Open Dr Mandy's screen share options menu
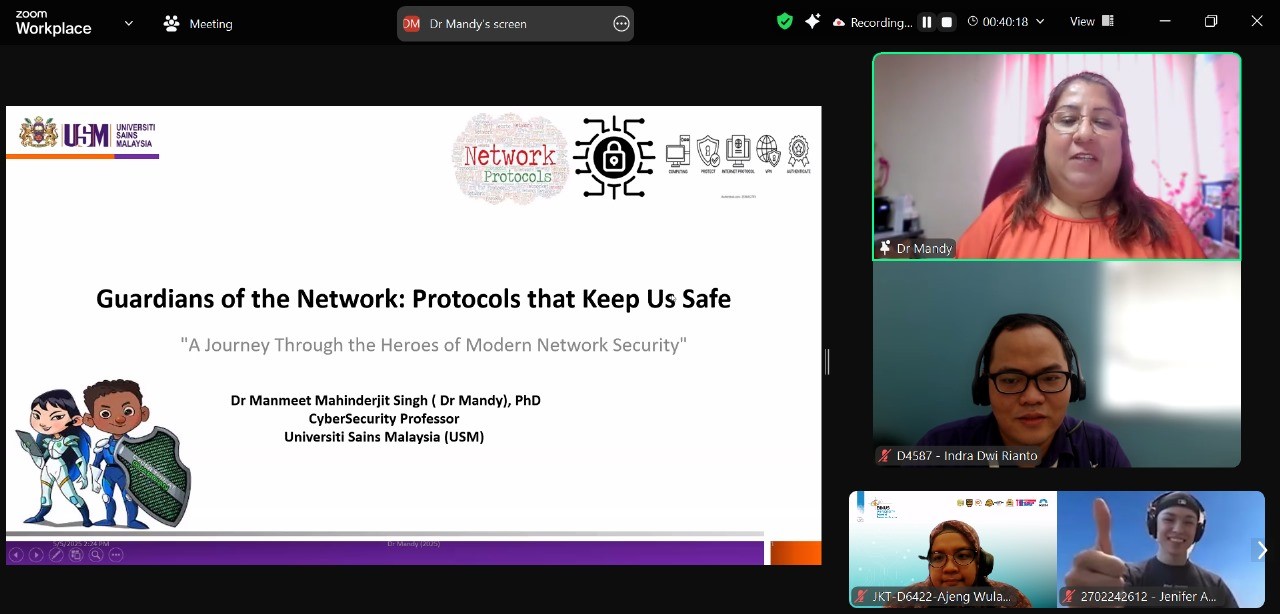This screenshot has height=614, width=1280. coord(621,24)
